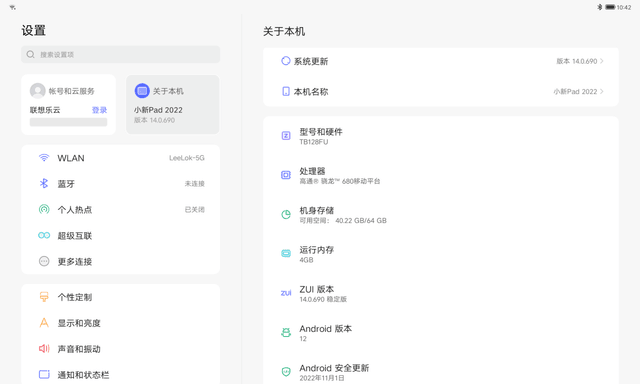
Task: Tap the account avatar icon
Action: [x=38, y=91]
